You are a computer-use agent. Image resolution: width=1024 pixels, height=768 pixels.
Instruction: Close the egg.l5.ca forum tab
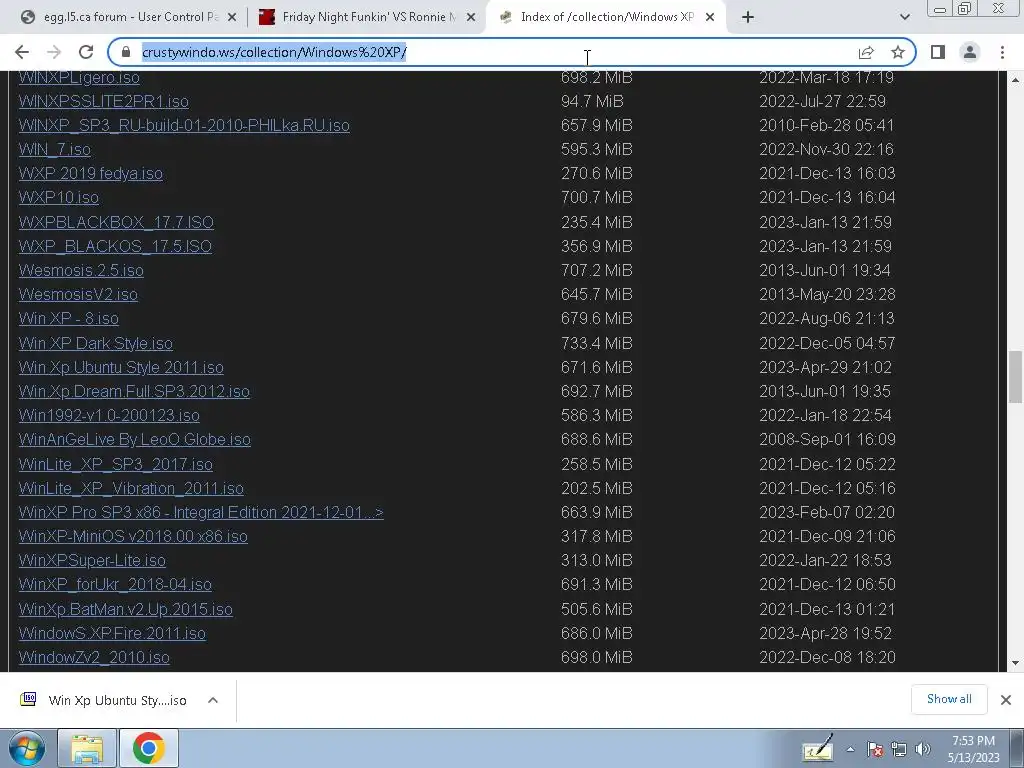232,18
